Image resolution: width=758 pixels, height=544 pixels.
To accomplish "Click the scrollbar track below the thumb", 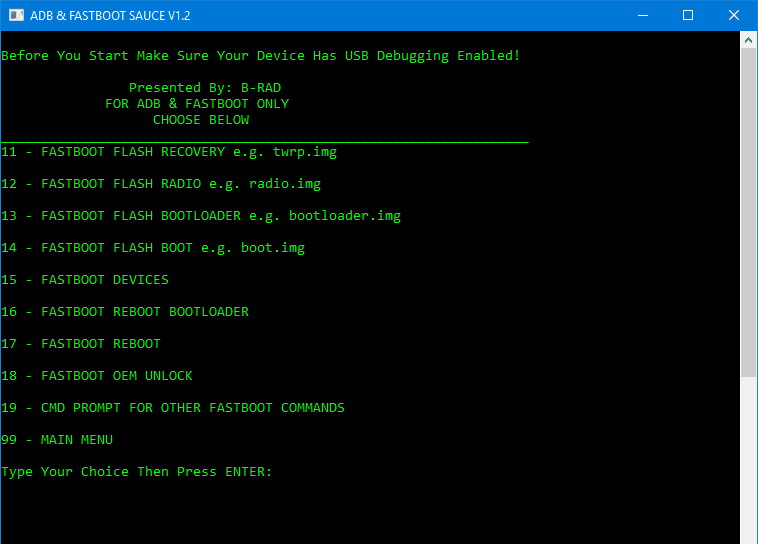I will (x=748, y=459).
